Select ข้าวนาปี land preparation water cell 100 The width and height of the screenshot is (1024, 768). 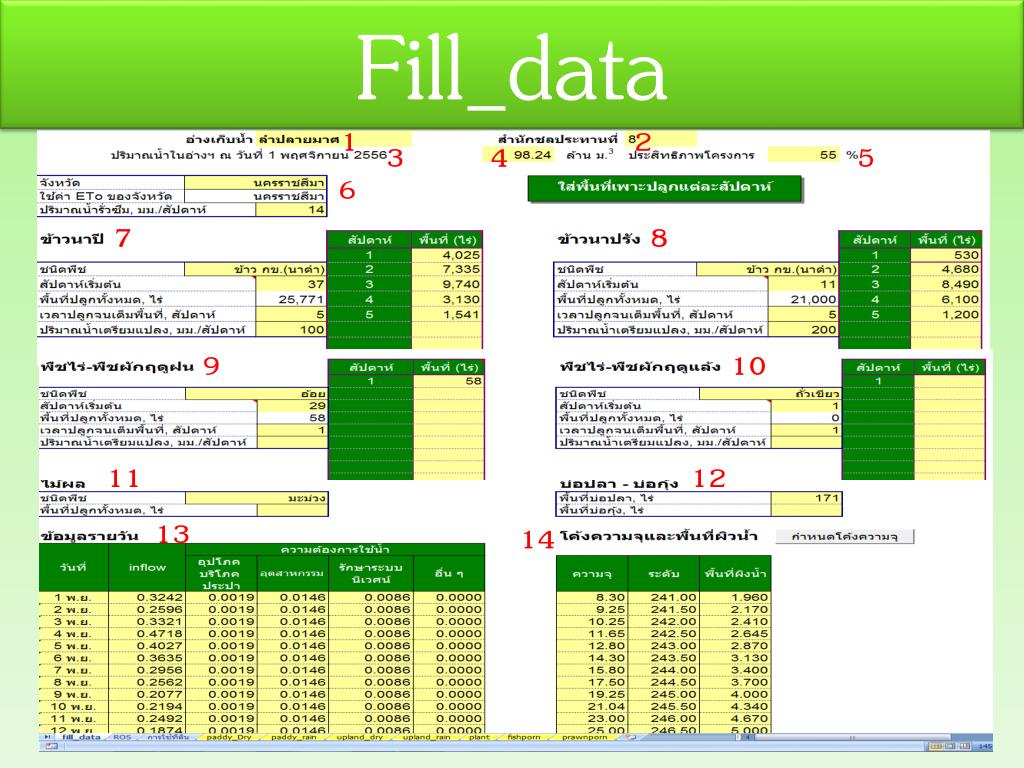[x=290, y=329]
